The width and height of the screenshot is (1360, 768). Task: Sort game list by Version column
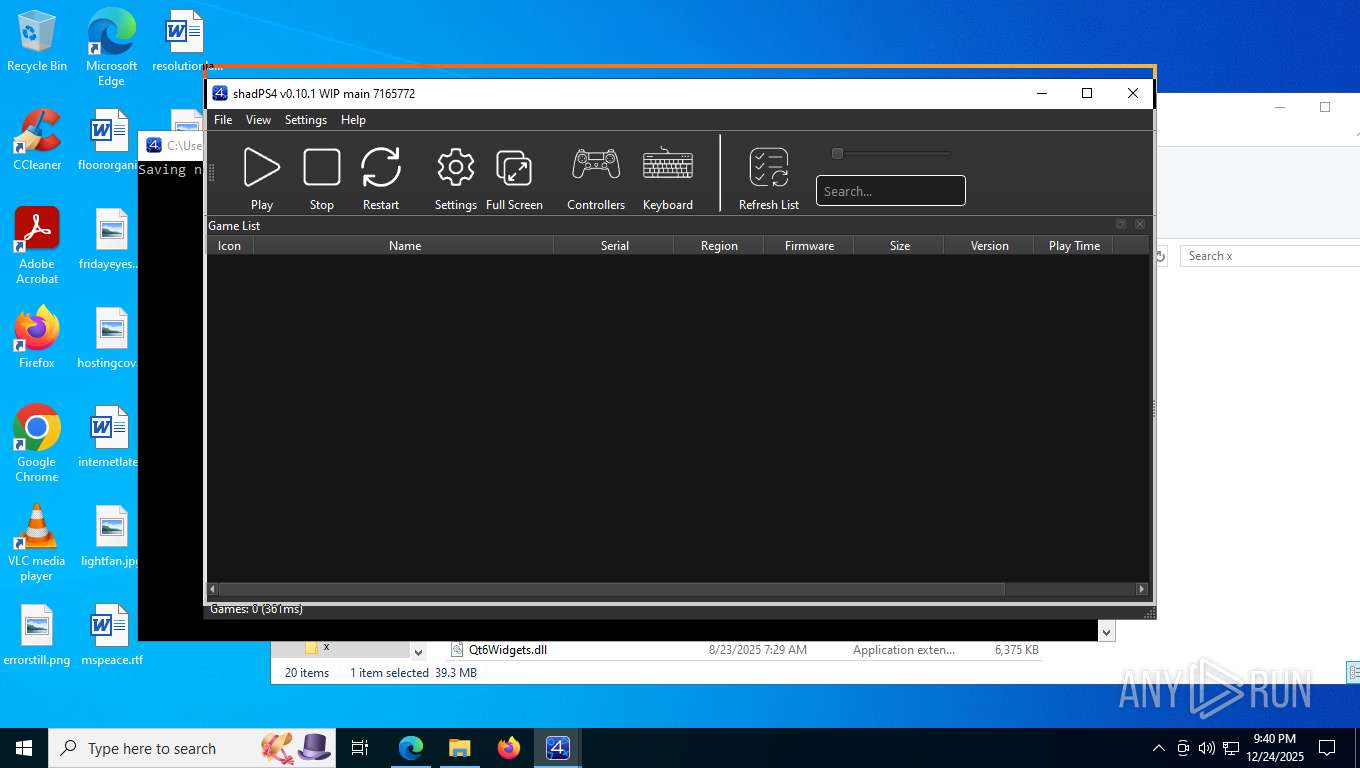click(989, 246)
